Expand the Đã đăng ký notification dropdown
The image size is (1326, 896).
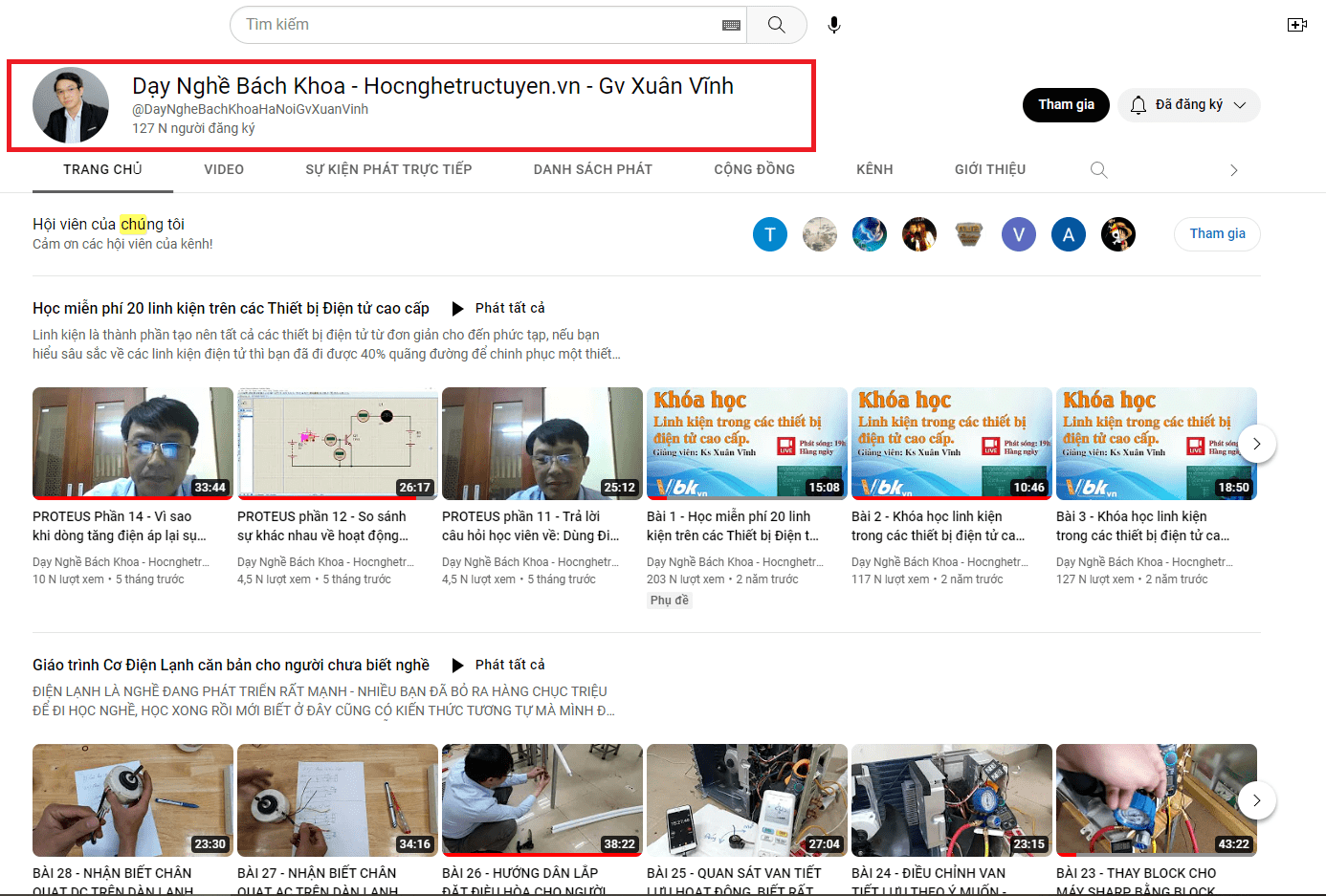click(1189, 105)
